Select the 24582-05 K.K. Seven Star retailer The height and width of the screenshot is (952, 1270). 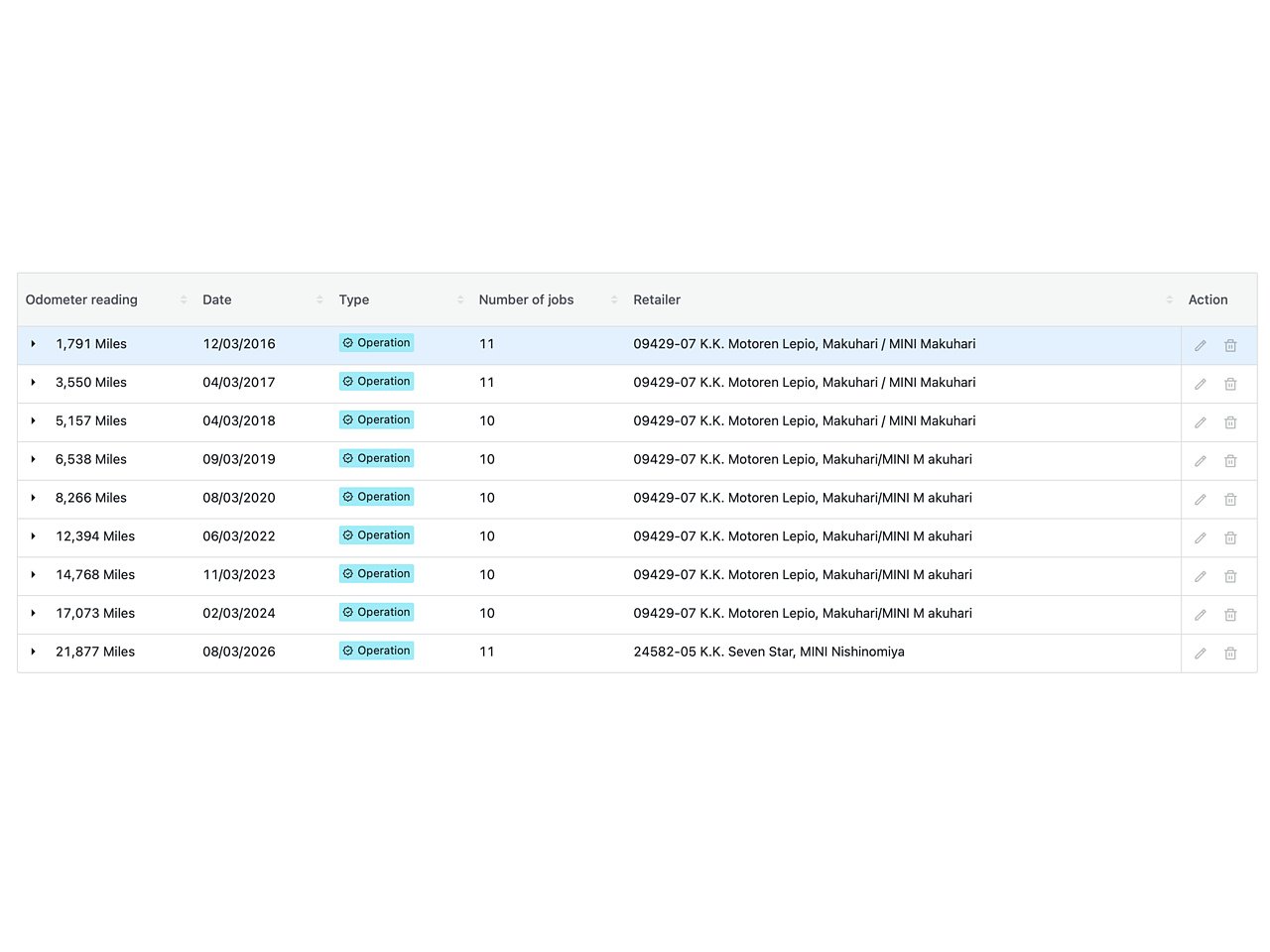(x=769, y=652)
